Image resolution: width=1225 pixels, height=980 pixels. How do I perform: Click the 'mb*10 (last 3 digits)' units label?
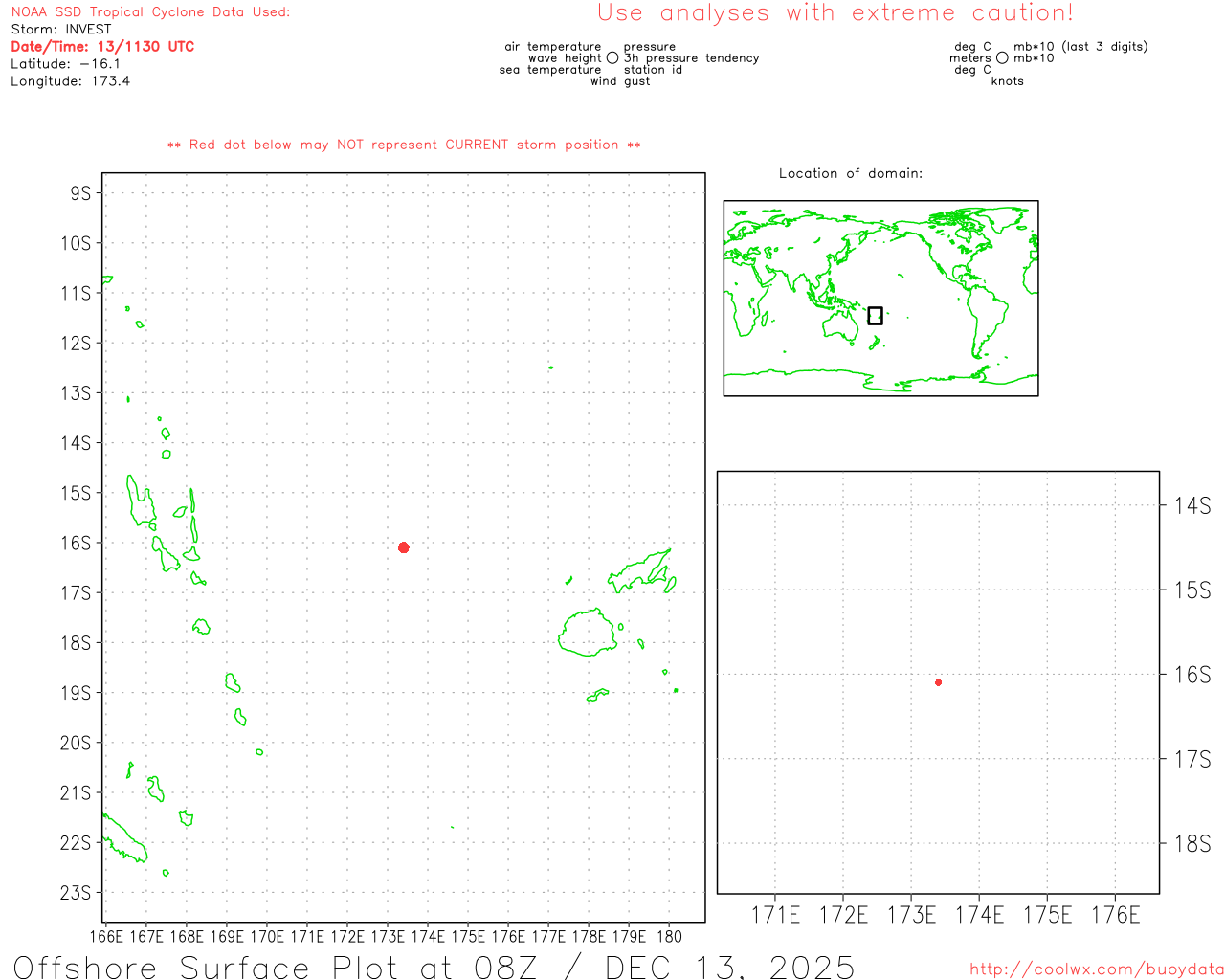(x=1080, y=47)
